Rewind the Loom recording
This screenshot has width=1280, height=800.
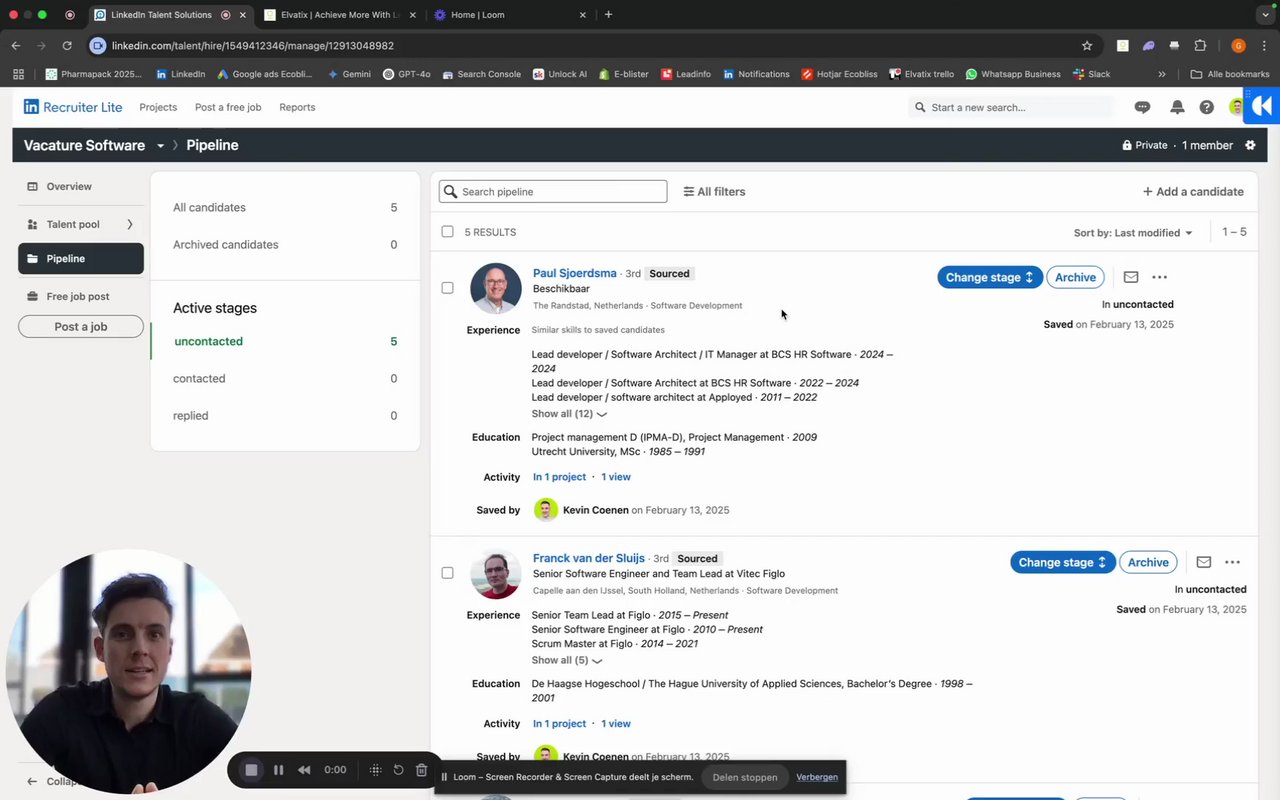[304, 770]
